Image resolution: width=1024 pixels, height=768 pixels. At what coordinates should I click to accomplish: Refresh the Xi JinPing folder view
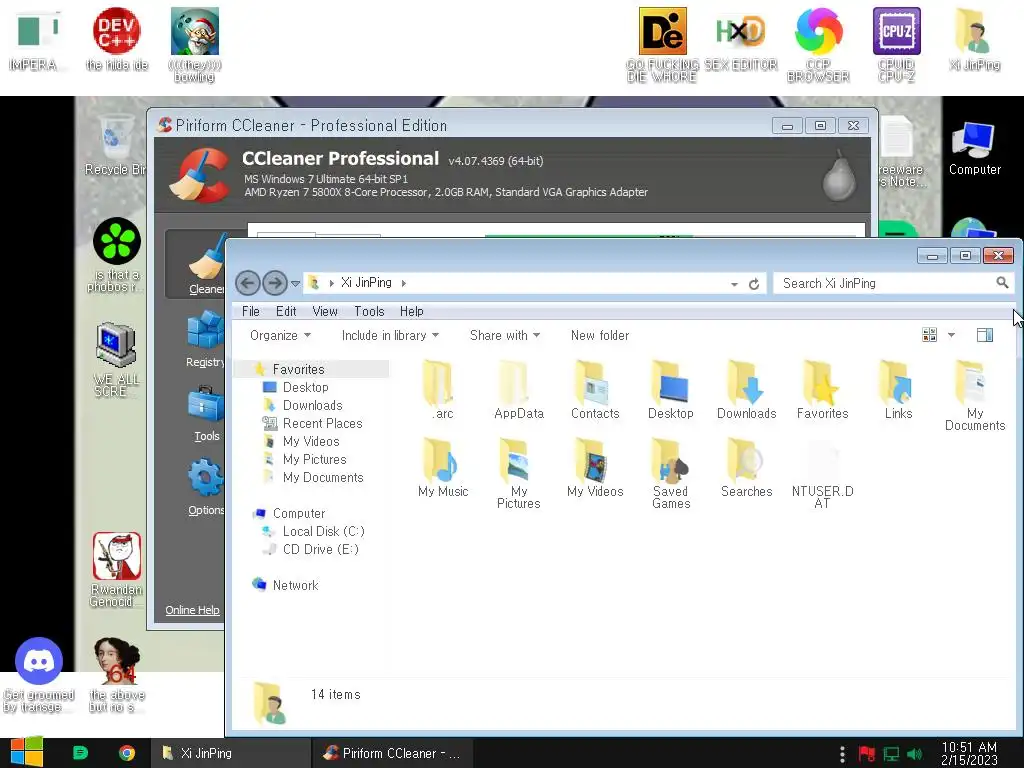pyautogui.click(x=754, y=283)
